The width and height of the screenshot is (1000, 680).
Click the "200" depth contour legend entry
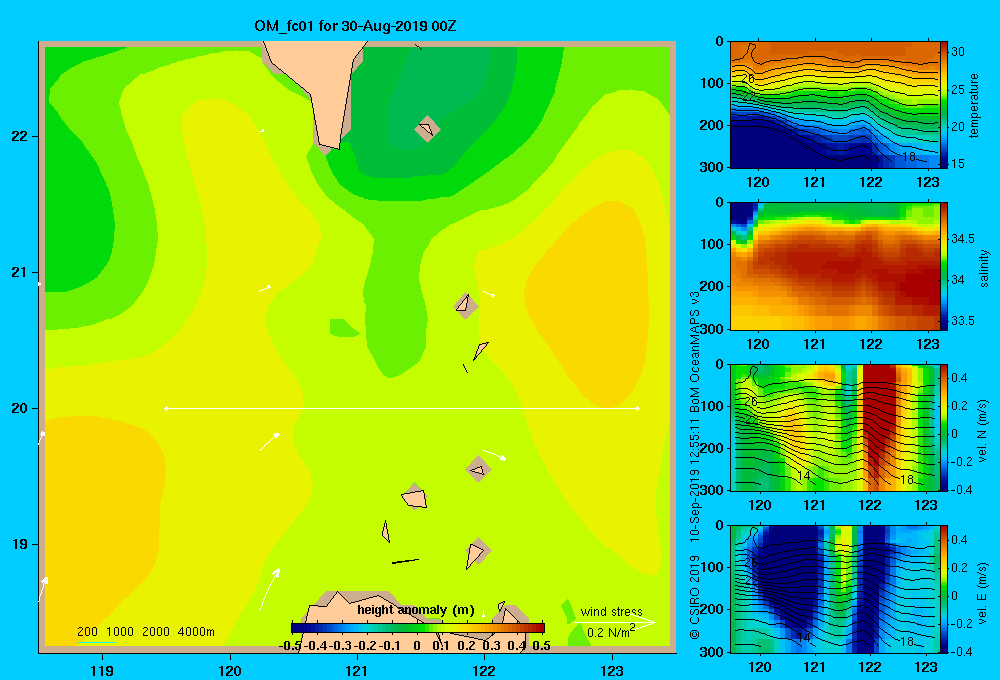(87, 632)
